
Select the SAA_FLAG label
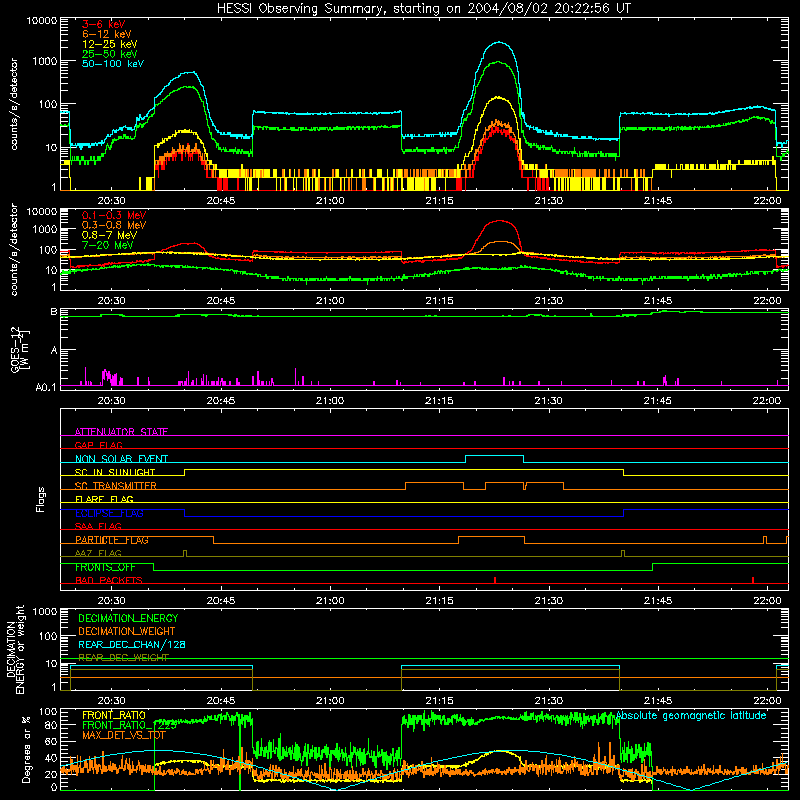pos(98,527)
